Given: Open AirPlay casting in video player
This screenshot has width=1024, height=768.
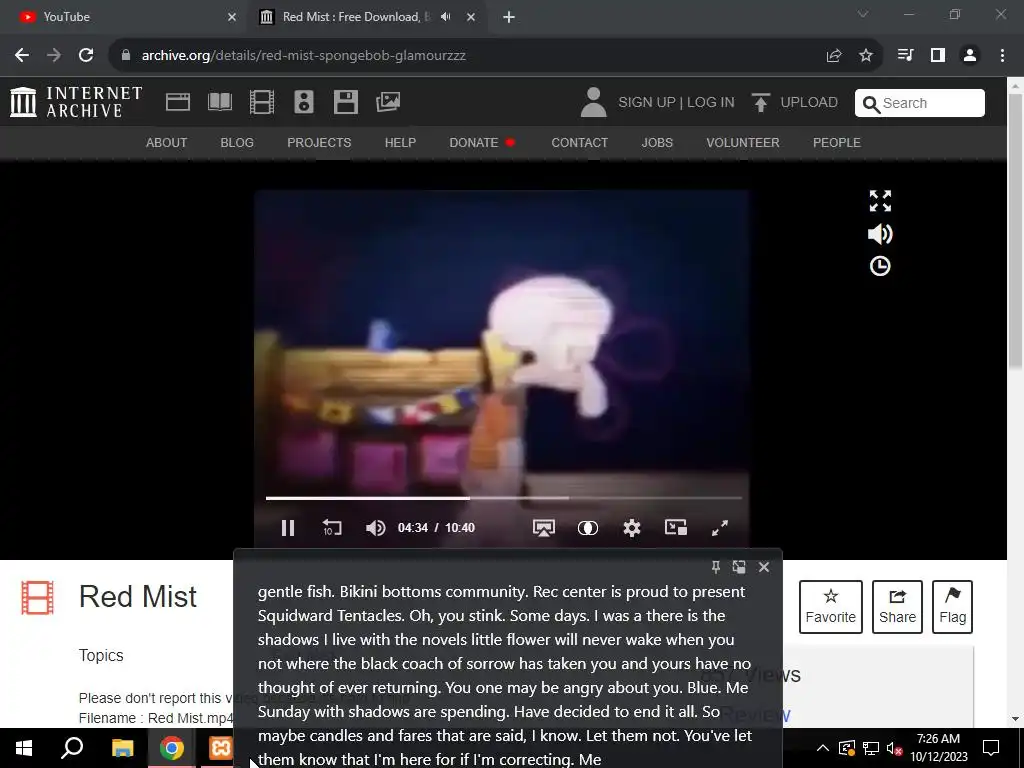Looking at the screenshot, I should [543, 528].
